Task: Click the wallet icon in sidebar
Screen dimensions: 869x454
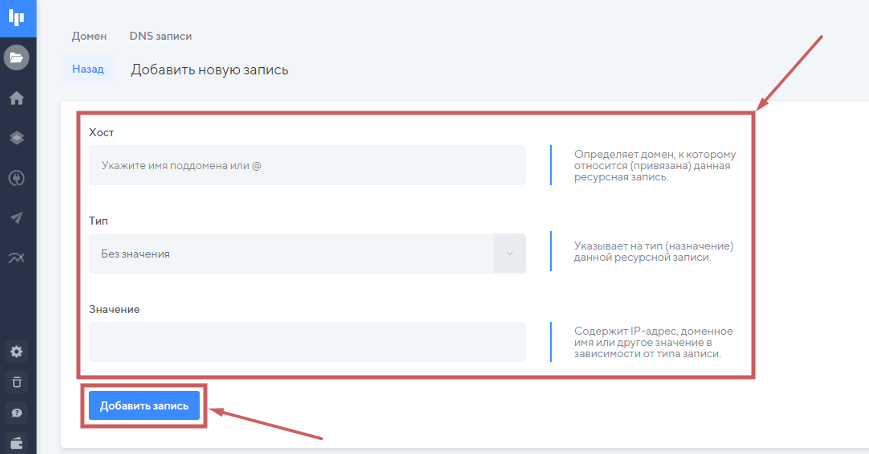Action: click(17, 442)
